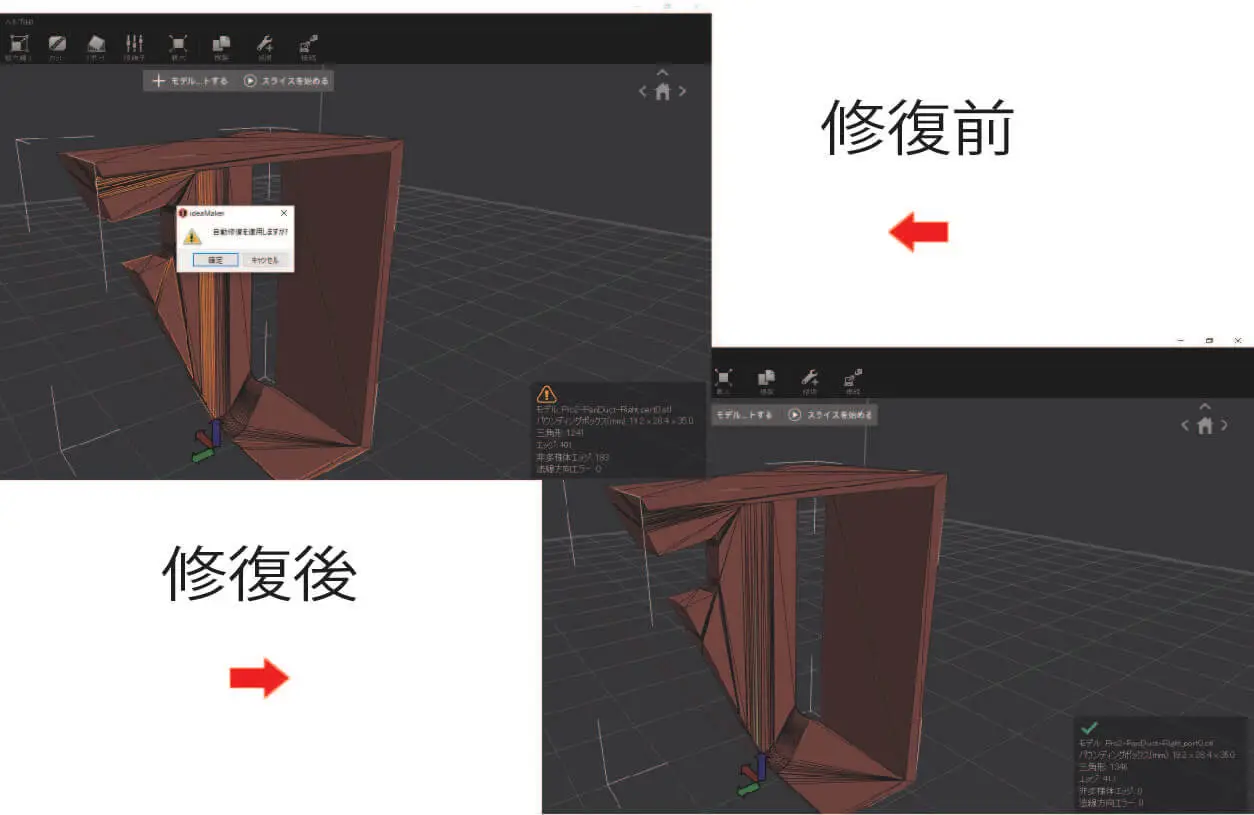Click the Connect printer icon in upper toolbar
1254x815 pixels.
[x=308, y=44]
